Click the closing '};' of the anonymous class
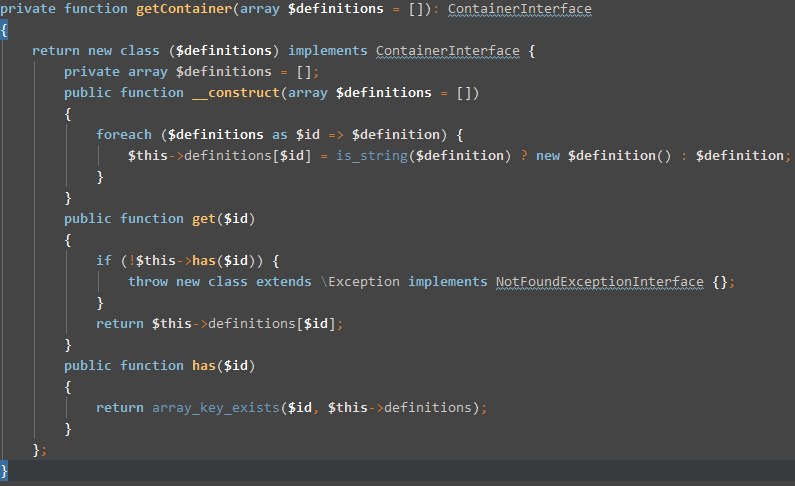Screen dimensions: 795x486 40,450
